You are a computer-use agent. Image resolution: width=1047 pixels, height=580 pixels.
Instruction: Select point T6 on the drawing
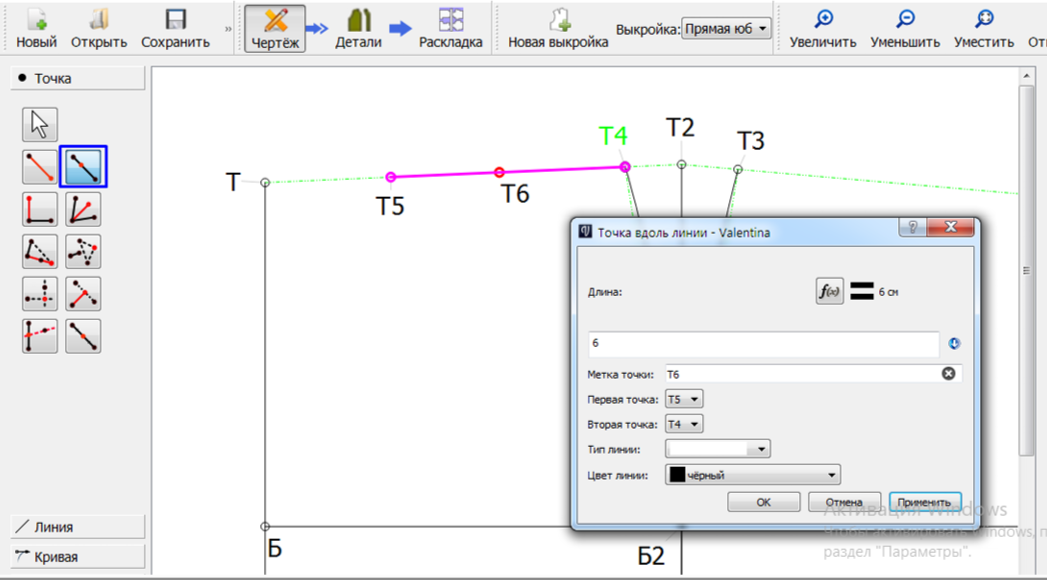coord(499,172)
